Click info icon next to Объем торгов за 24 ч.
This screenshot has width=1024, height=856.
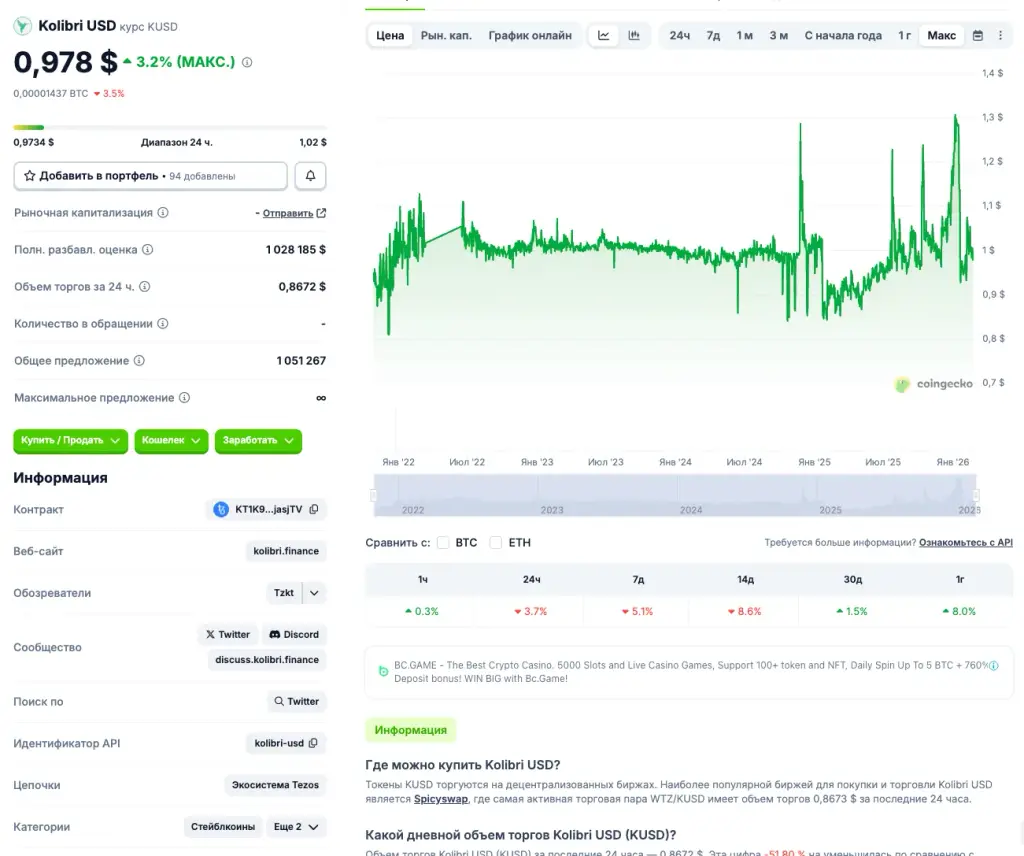(144, 286)
